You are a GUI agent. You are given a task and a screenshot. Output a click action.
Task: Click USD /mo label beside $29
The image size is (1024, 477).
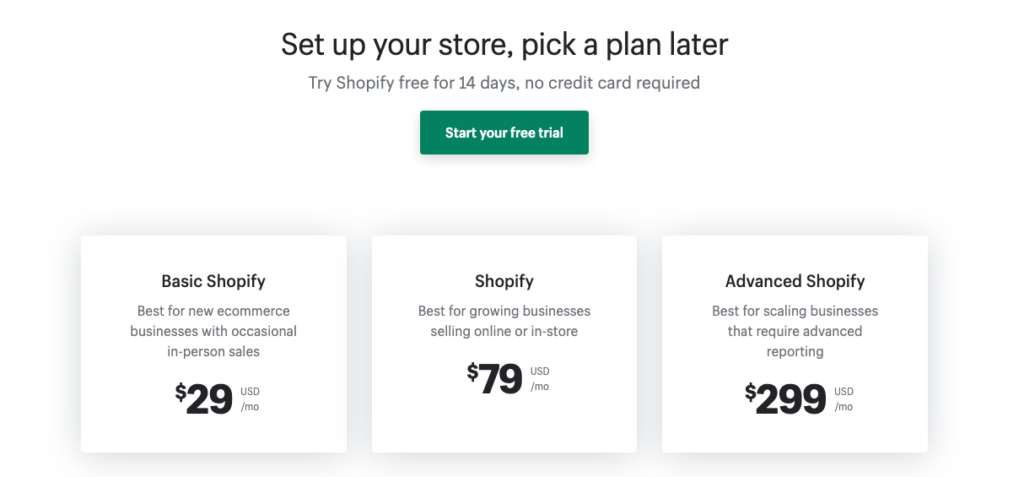point(250,399)
